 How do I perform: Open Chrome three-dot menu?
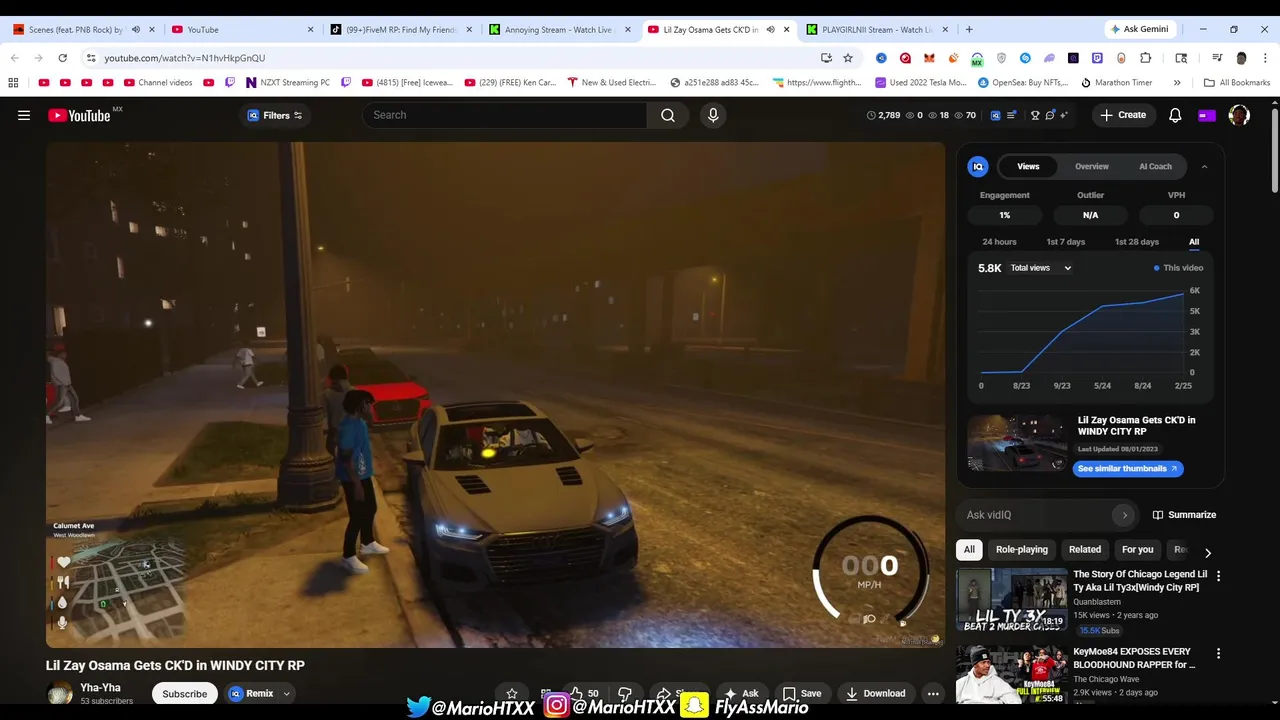pos(1265,58)
